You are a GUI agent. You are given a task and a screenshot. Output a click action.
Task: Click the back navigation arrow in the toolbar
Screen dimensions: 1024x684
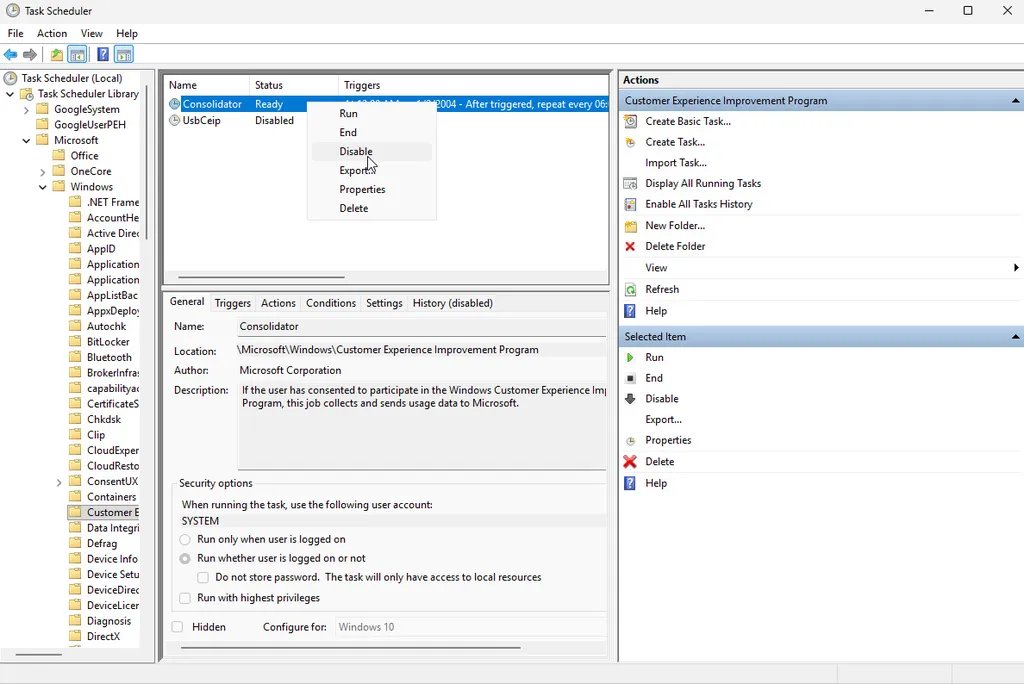[x=12, y=54]
